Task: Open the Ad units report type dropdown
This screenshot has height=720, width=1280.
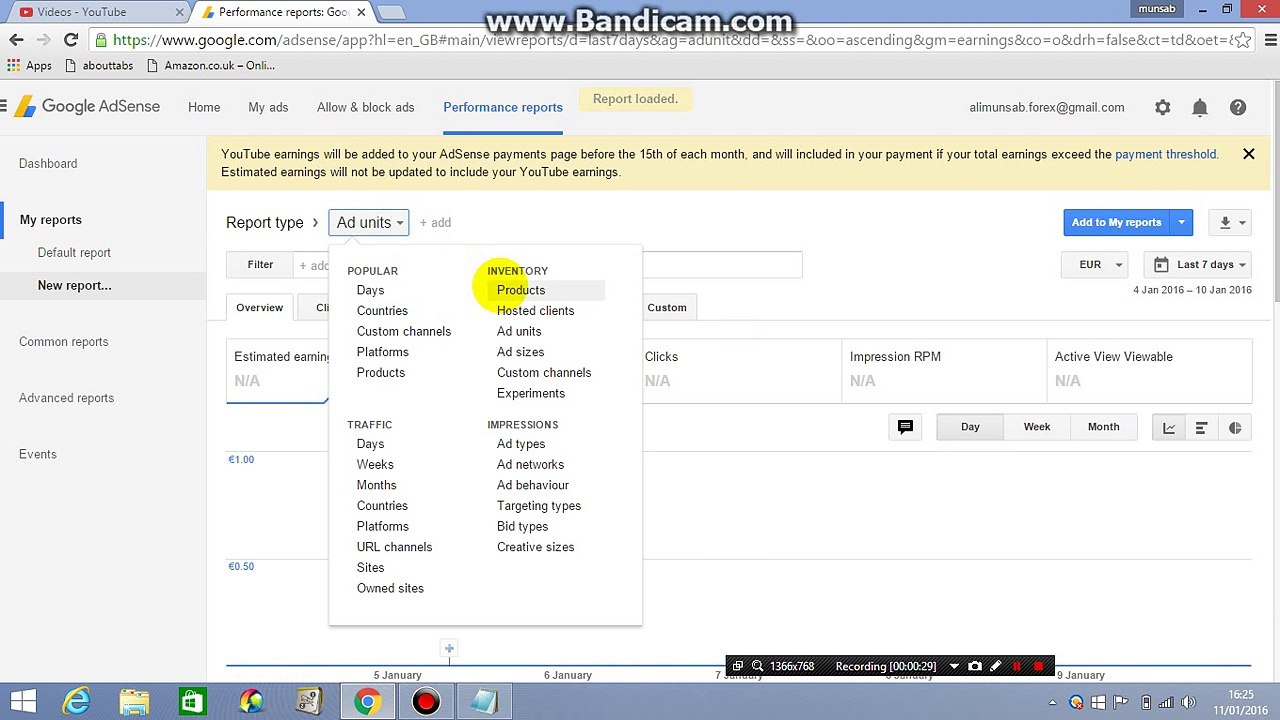Action: [369, 222]
